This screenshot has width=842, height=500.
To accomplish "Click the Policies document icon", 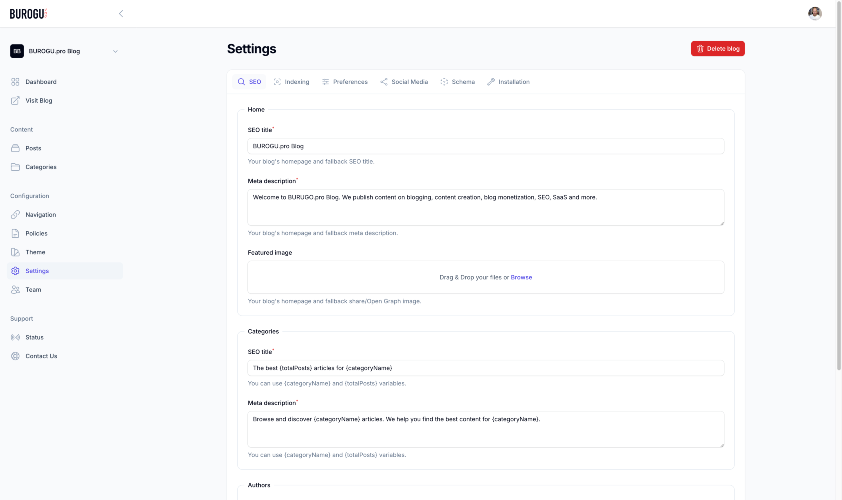I will [x=15, y=234].
